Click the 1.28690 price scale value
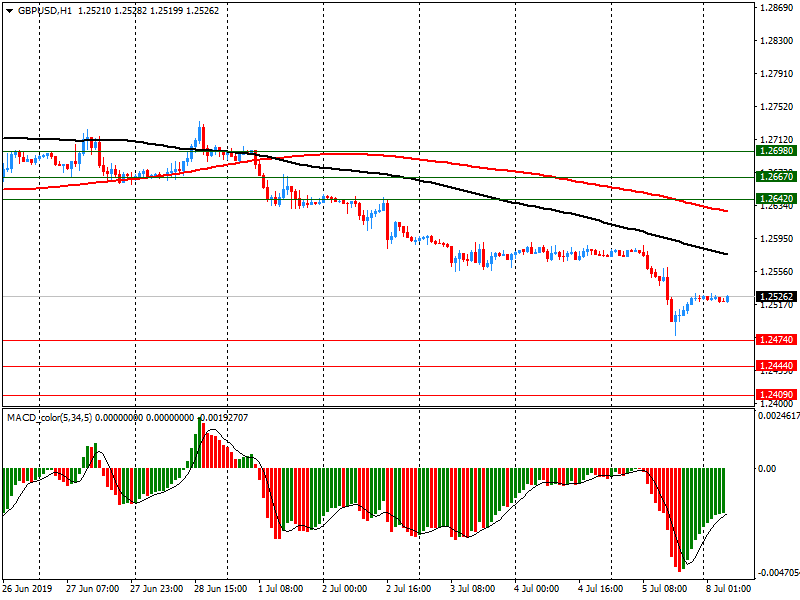The image size is (800, 600). pyautogui.click(x=777, y=8)
